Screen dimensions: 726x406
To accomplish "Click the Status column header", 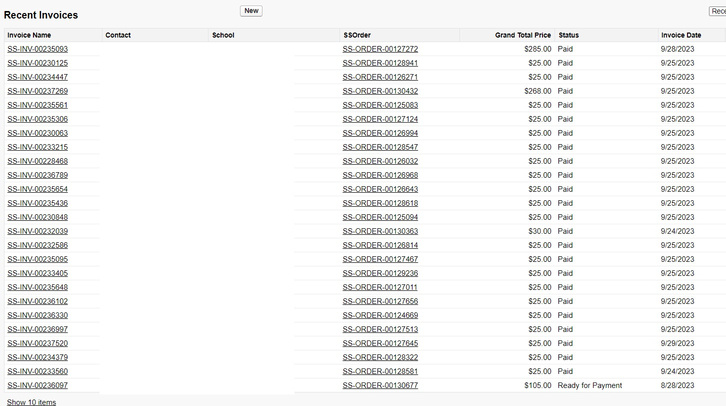I will pos(569,35).
